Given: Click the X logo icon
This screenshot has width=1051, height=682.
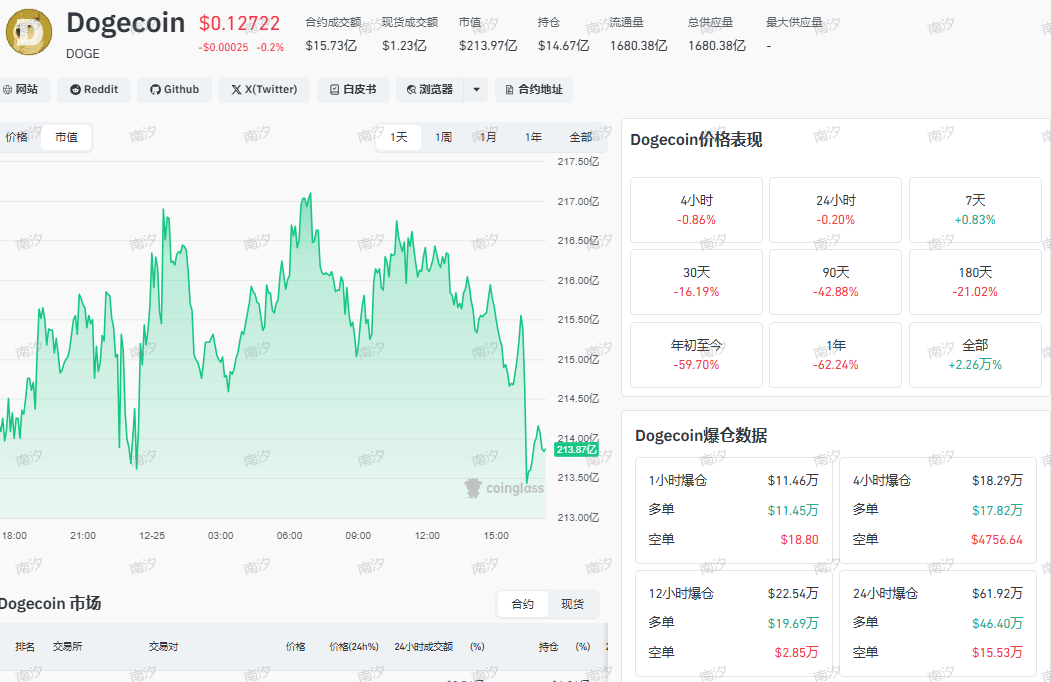Looking at the screenshot, I should (236, 89).
